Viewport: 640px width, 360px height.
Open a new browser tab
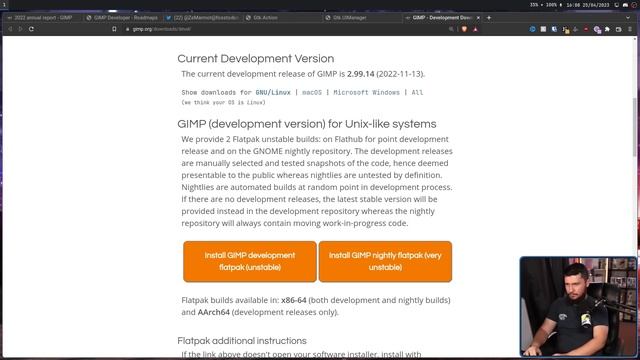click(x=489, y=18)
